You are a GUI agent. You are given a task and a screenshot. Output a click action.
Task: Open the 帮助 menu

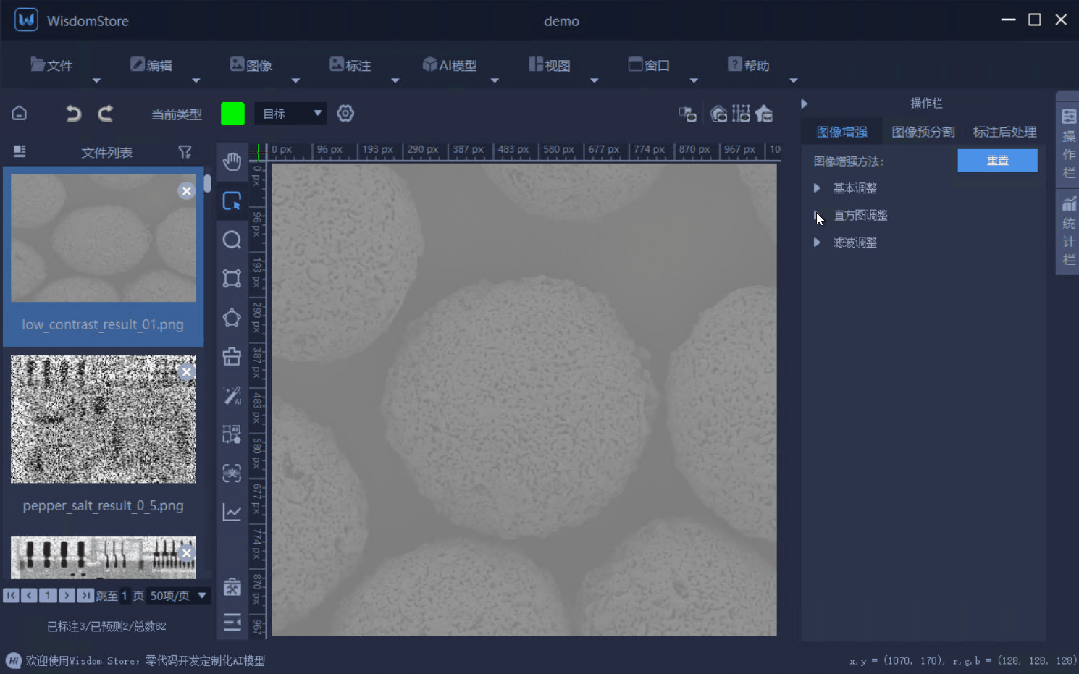point(748,65)
